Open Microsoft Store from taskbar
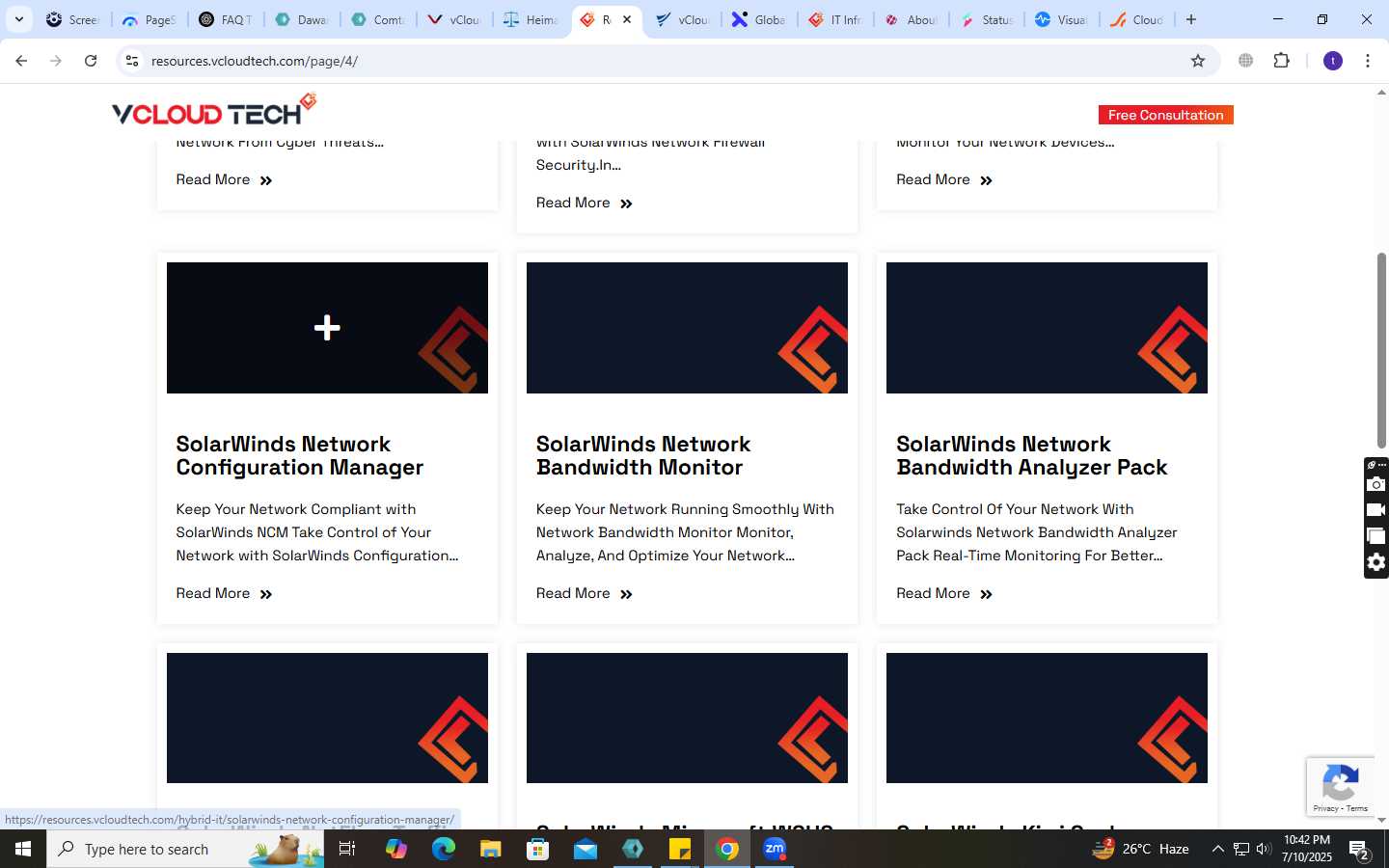1389x868 pixels. click(538, 849)
